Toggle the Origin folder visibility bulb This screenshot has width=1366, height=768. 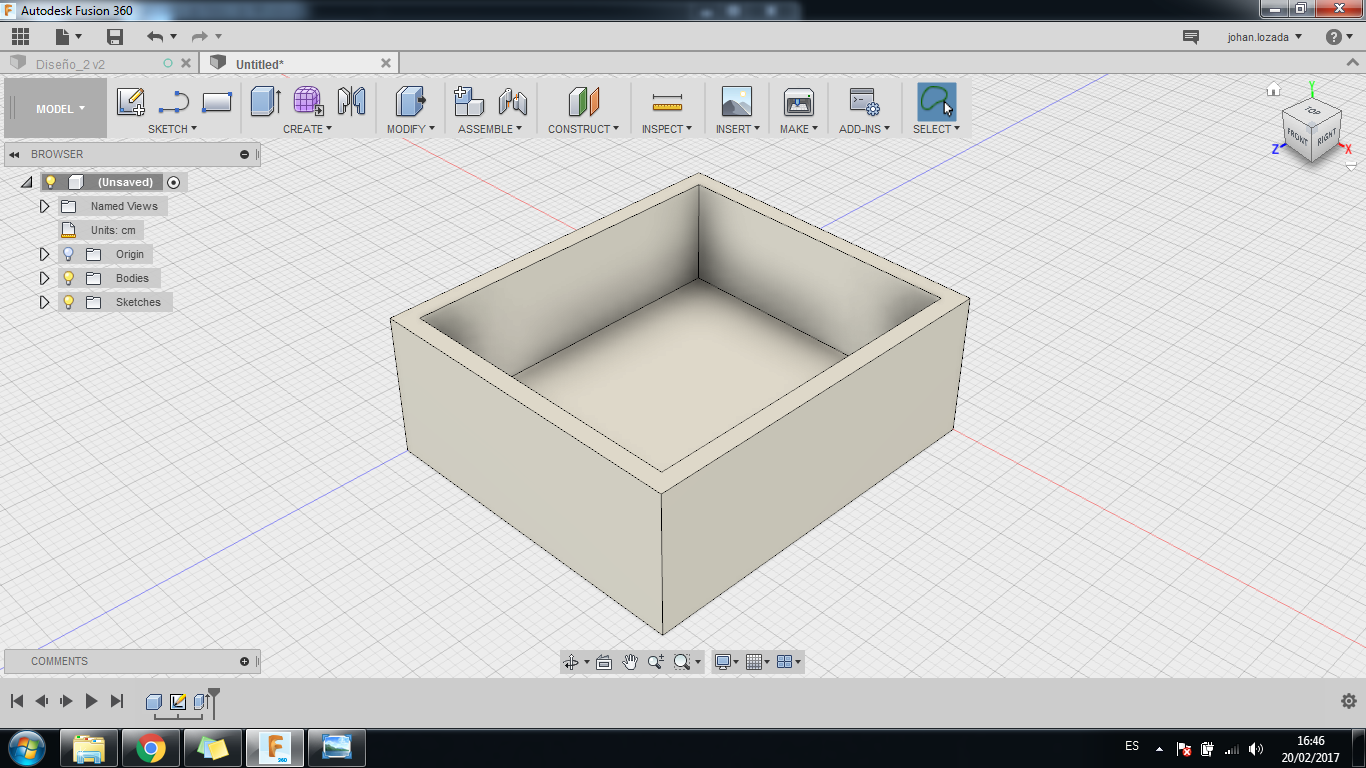coord(68,254)
